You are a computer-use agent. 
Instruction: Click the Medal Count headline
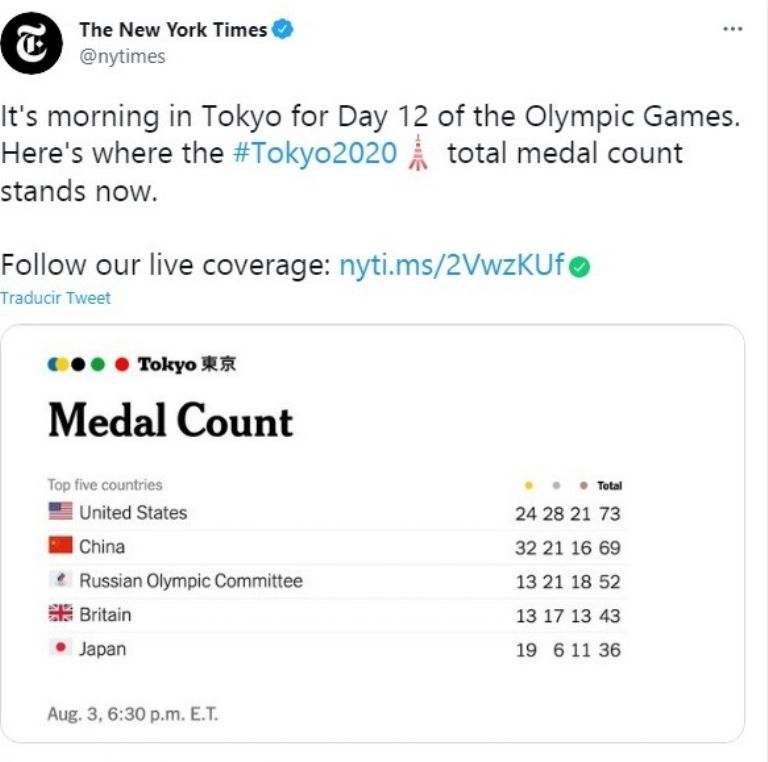(170, 421)
